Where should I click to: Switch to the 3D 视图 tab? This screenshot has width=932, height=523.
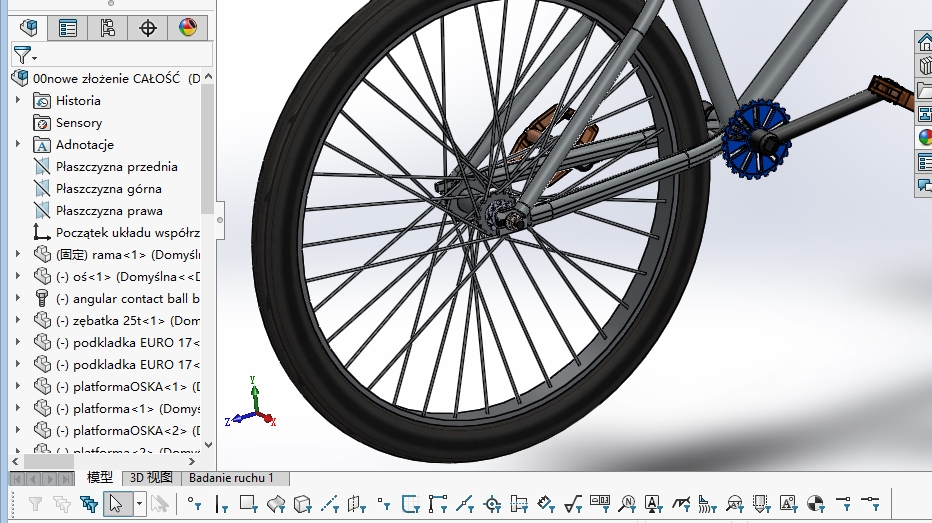point(151,477)
